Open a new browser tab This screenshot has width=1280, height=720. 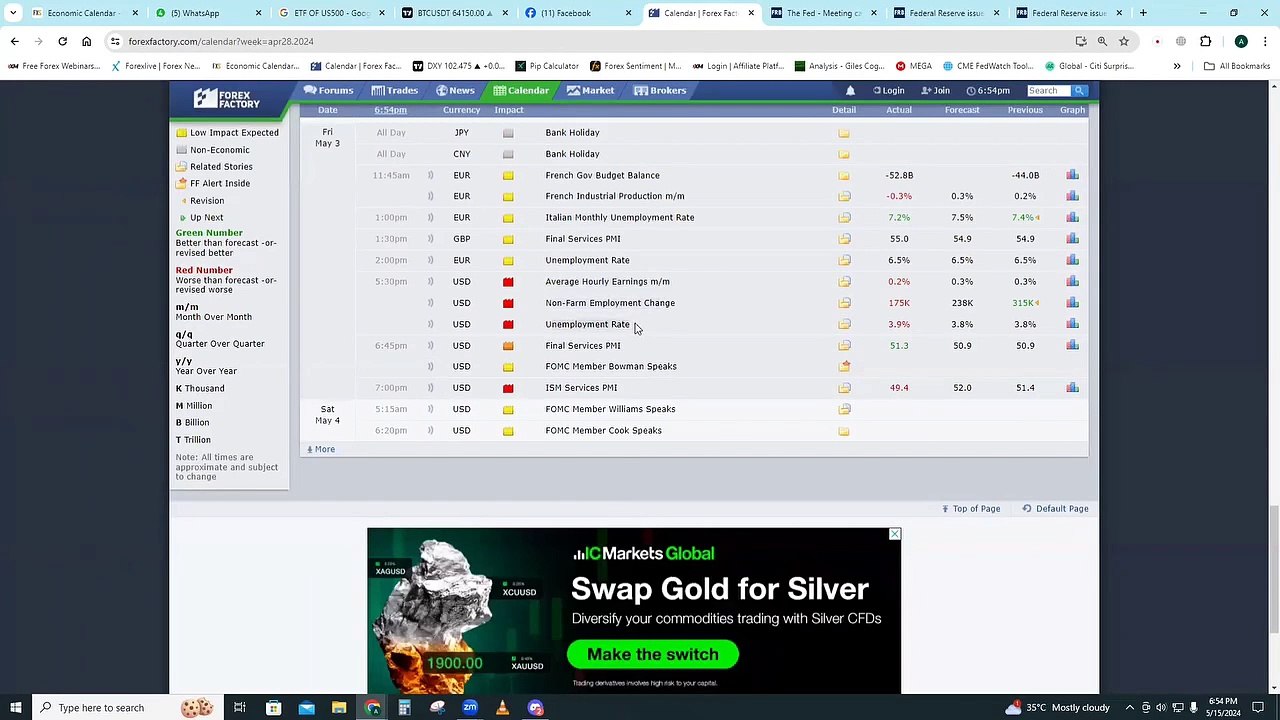[x=1143, y=13]
